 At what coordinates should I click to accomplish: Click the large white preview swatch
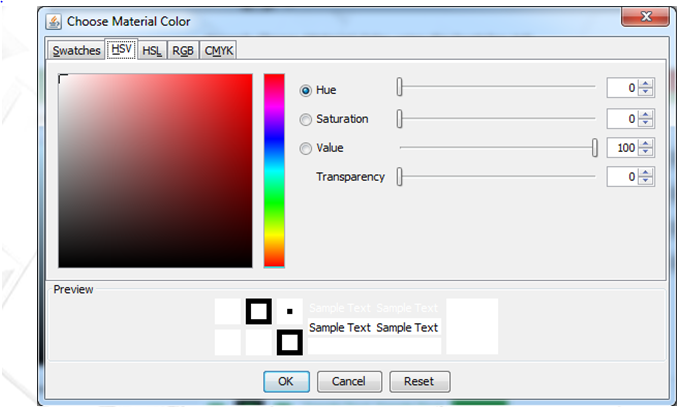[472, 326]
